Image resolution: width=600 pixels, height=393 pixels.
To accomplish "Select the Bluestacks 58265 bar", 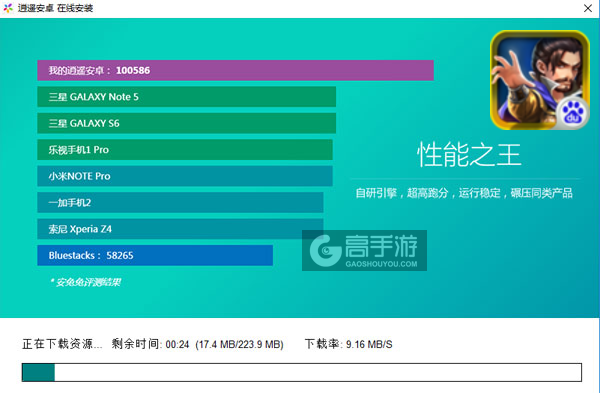I will coord(155,255).
